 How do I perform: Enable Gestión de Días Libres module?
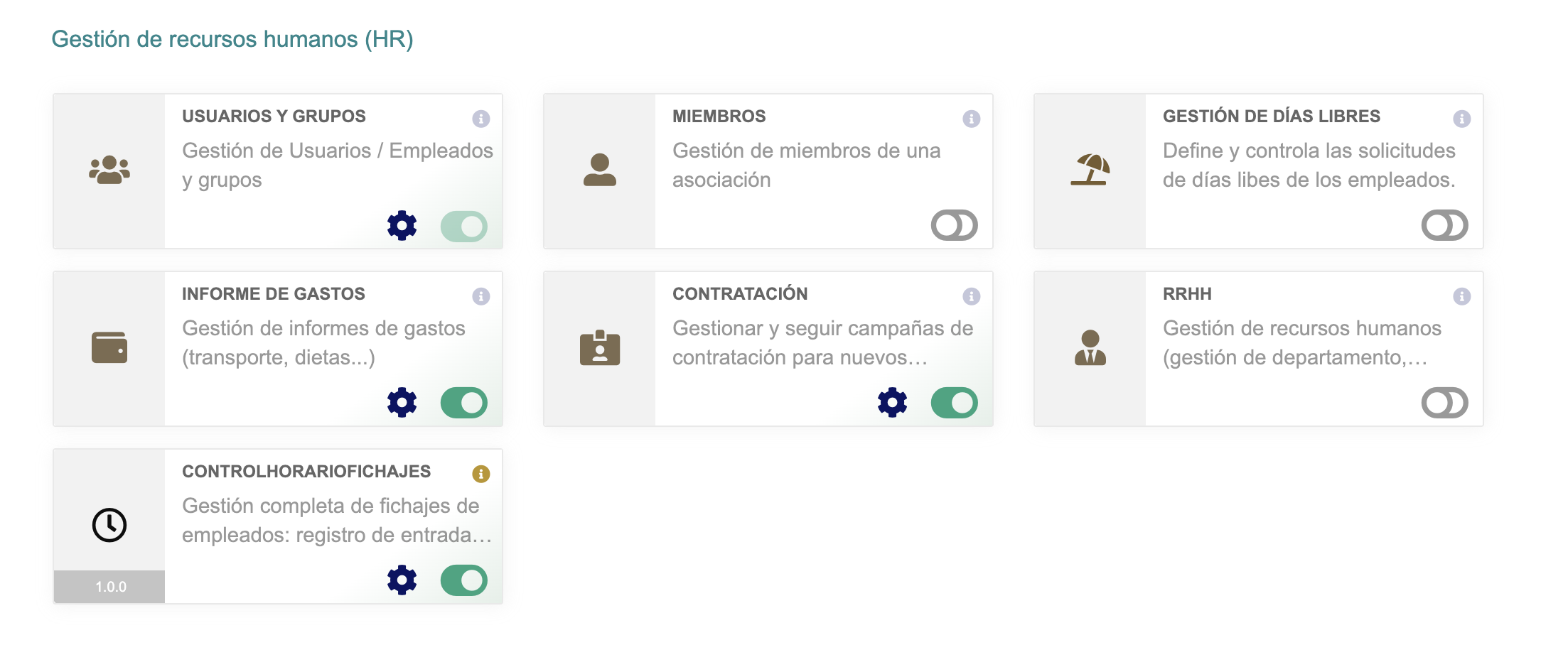1444,226
